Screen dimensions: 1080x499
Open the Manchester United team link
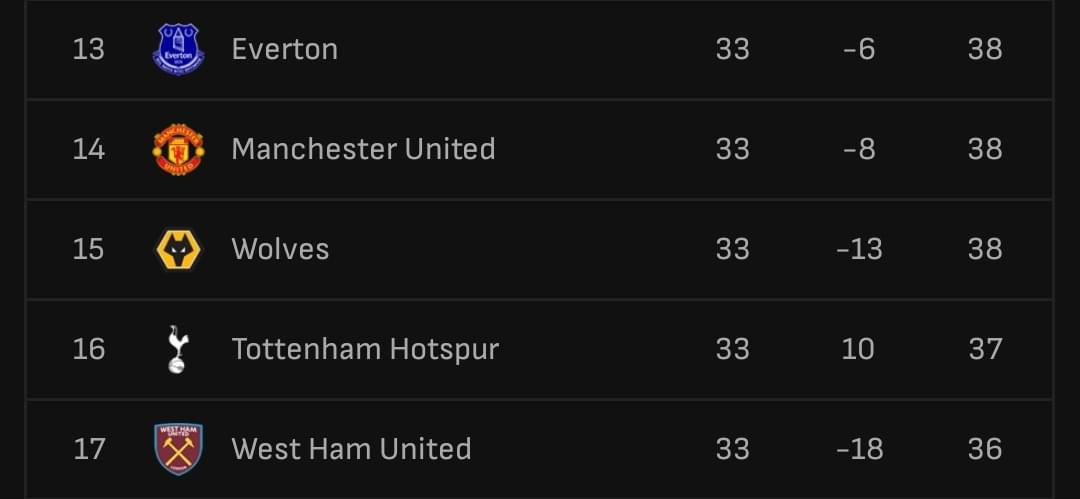click(363, 149)
